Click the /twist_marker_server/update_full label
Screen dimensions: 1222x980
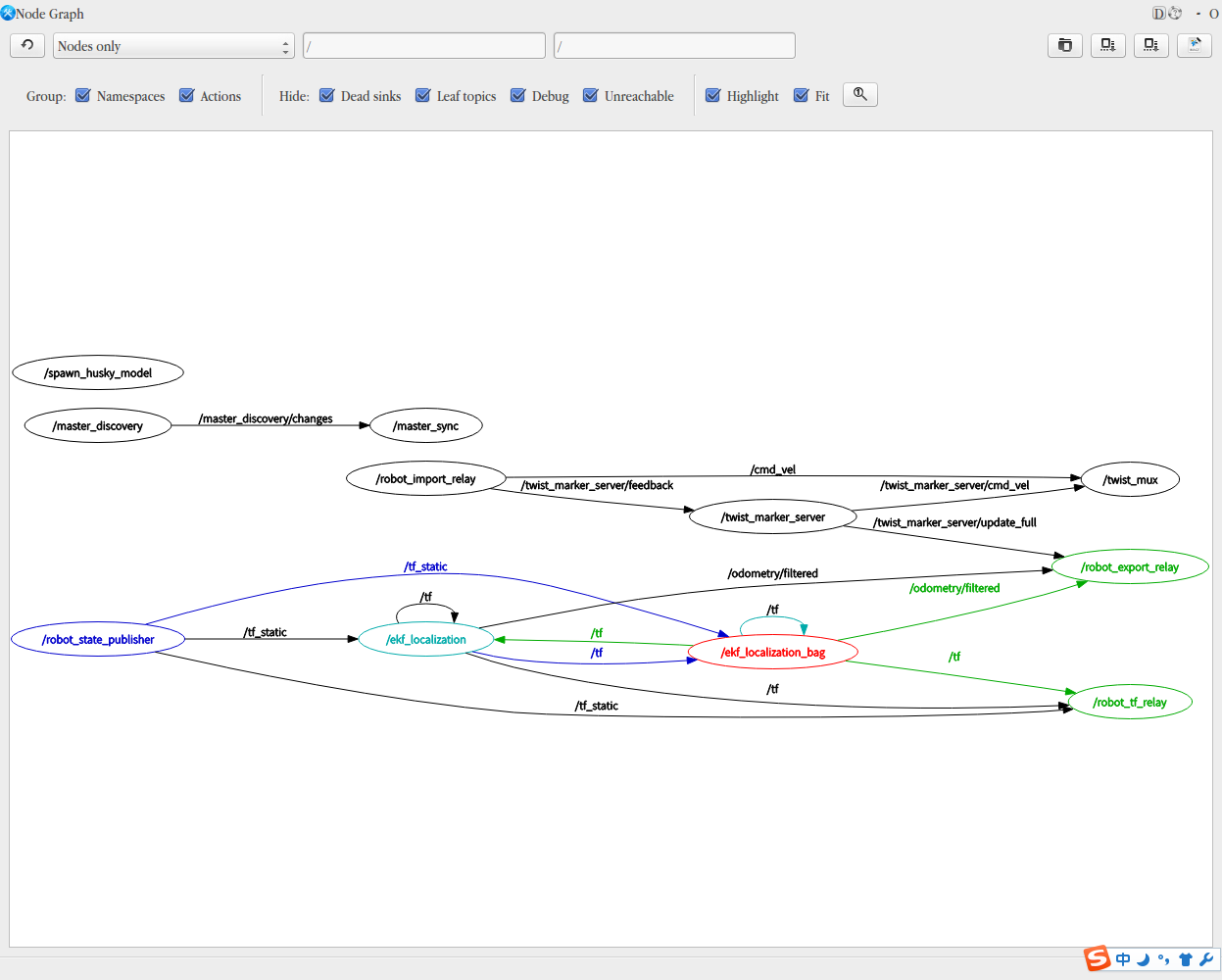pyautogui.click(x=954, y=522)
